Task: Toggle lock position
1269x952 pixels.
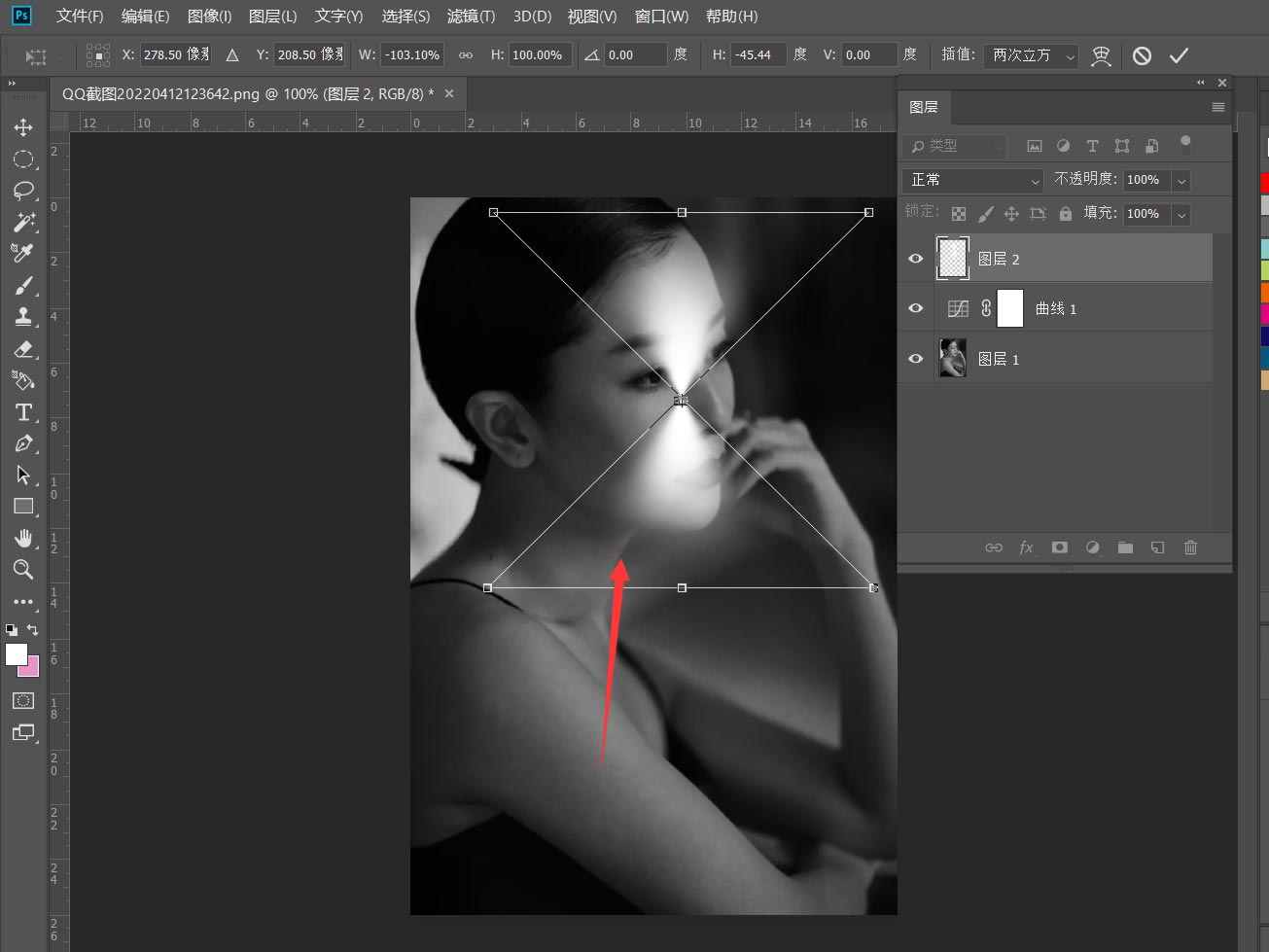Action: point(1011,214)
